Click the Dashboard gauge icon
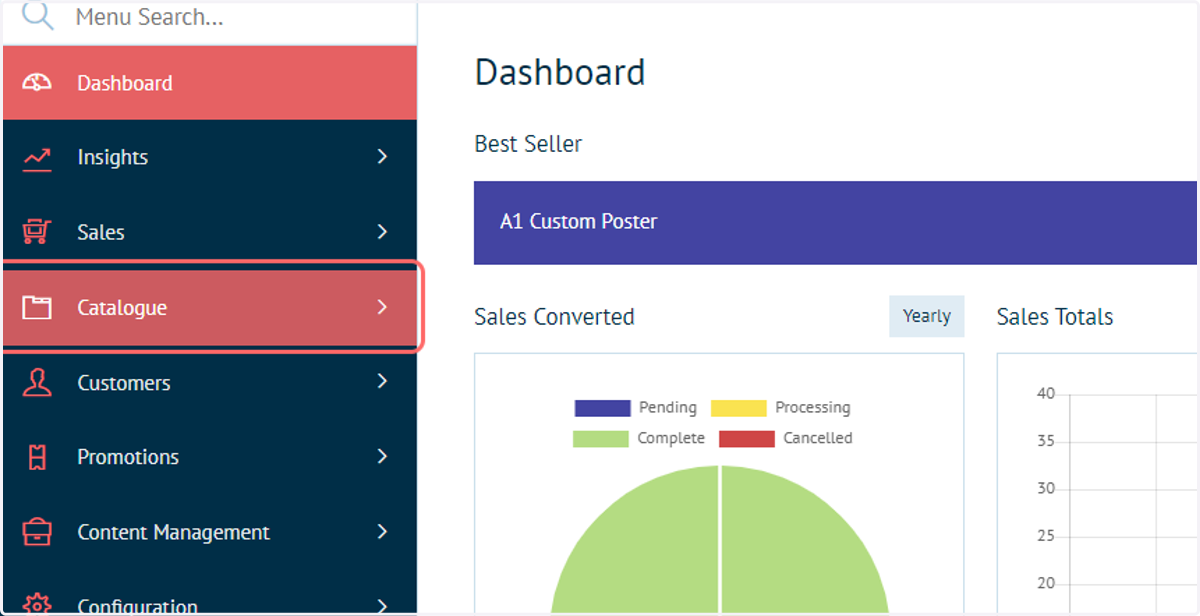 [x=37, y=83]
